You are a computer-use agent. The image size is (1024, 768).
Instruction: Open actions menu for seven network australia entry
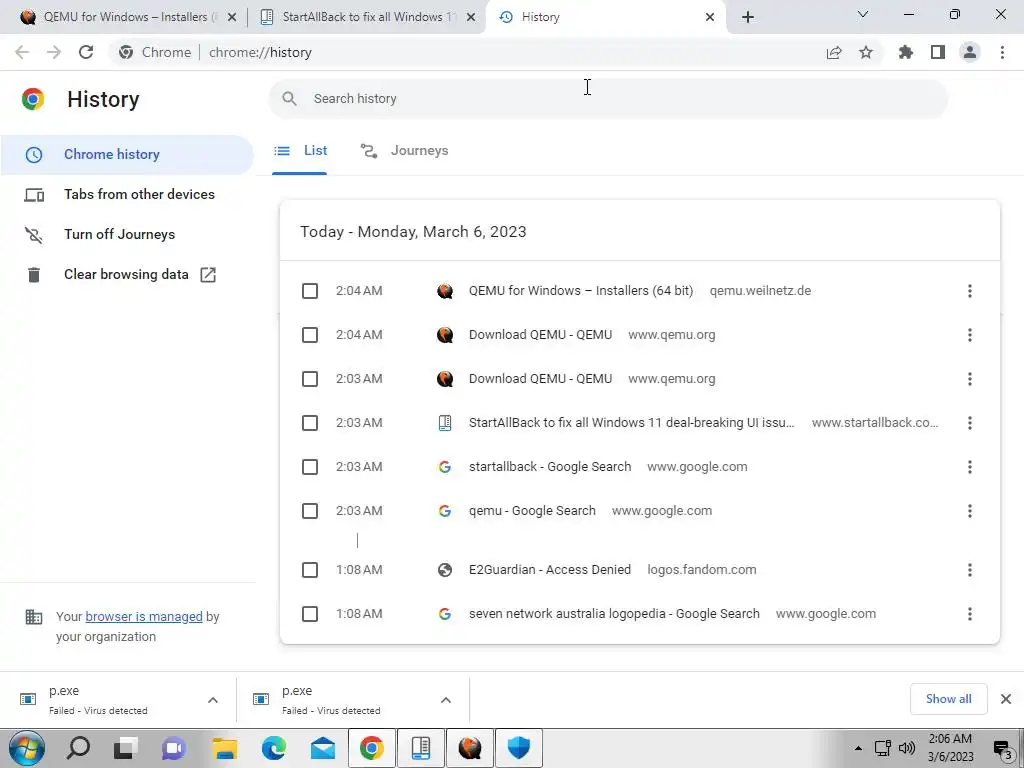970,614
